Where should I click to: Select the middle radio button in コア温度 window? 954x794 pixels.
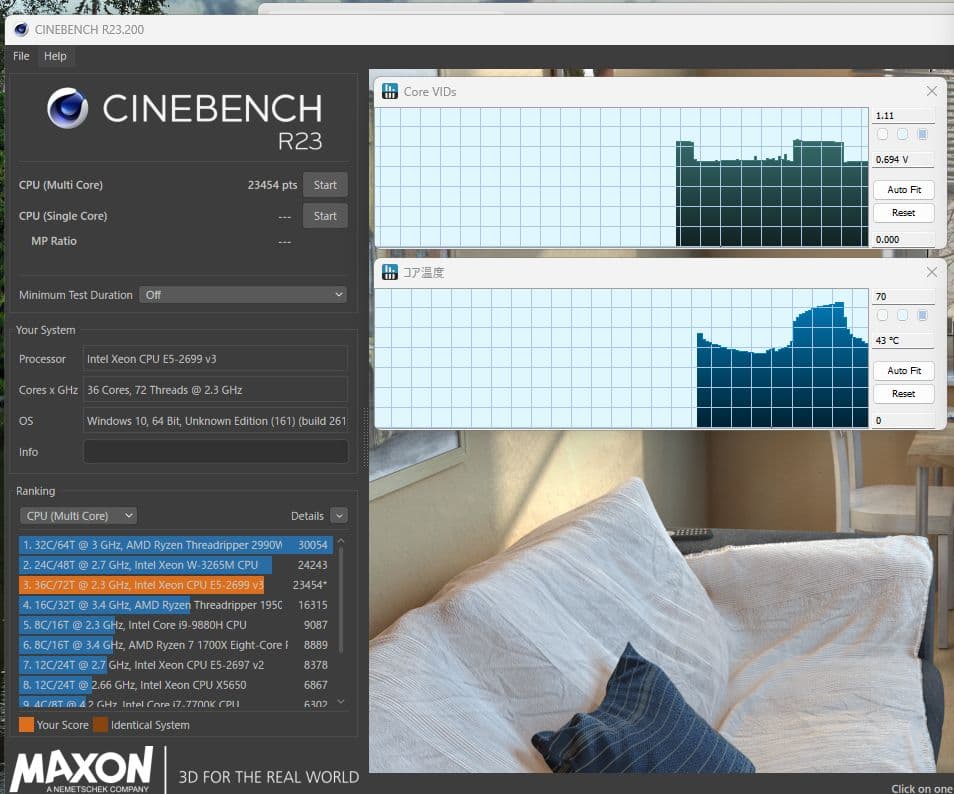(902, 315)
